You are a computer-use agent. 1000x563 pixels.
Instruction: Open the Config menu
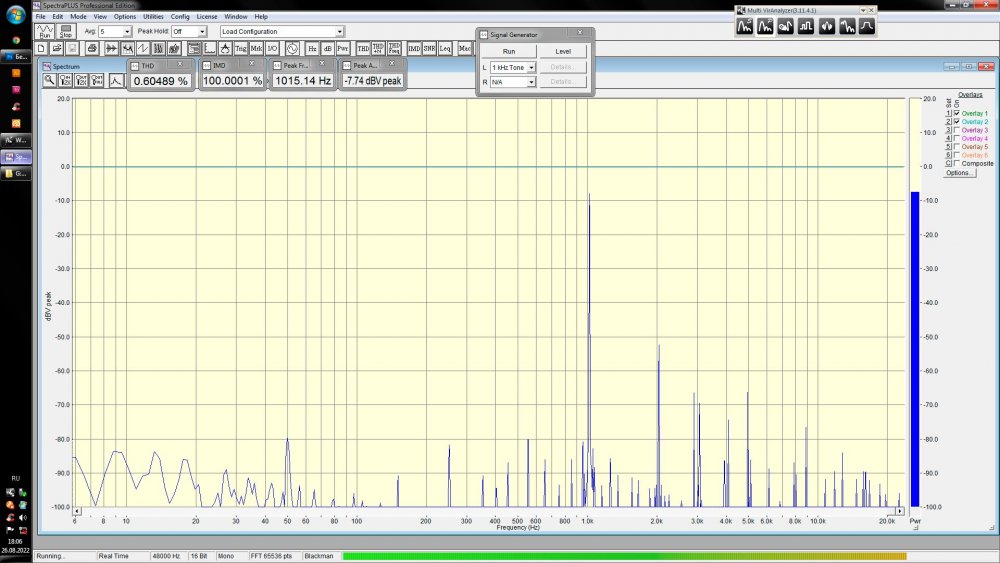click(180, 17)
